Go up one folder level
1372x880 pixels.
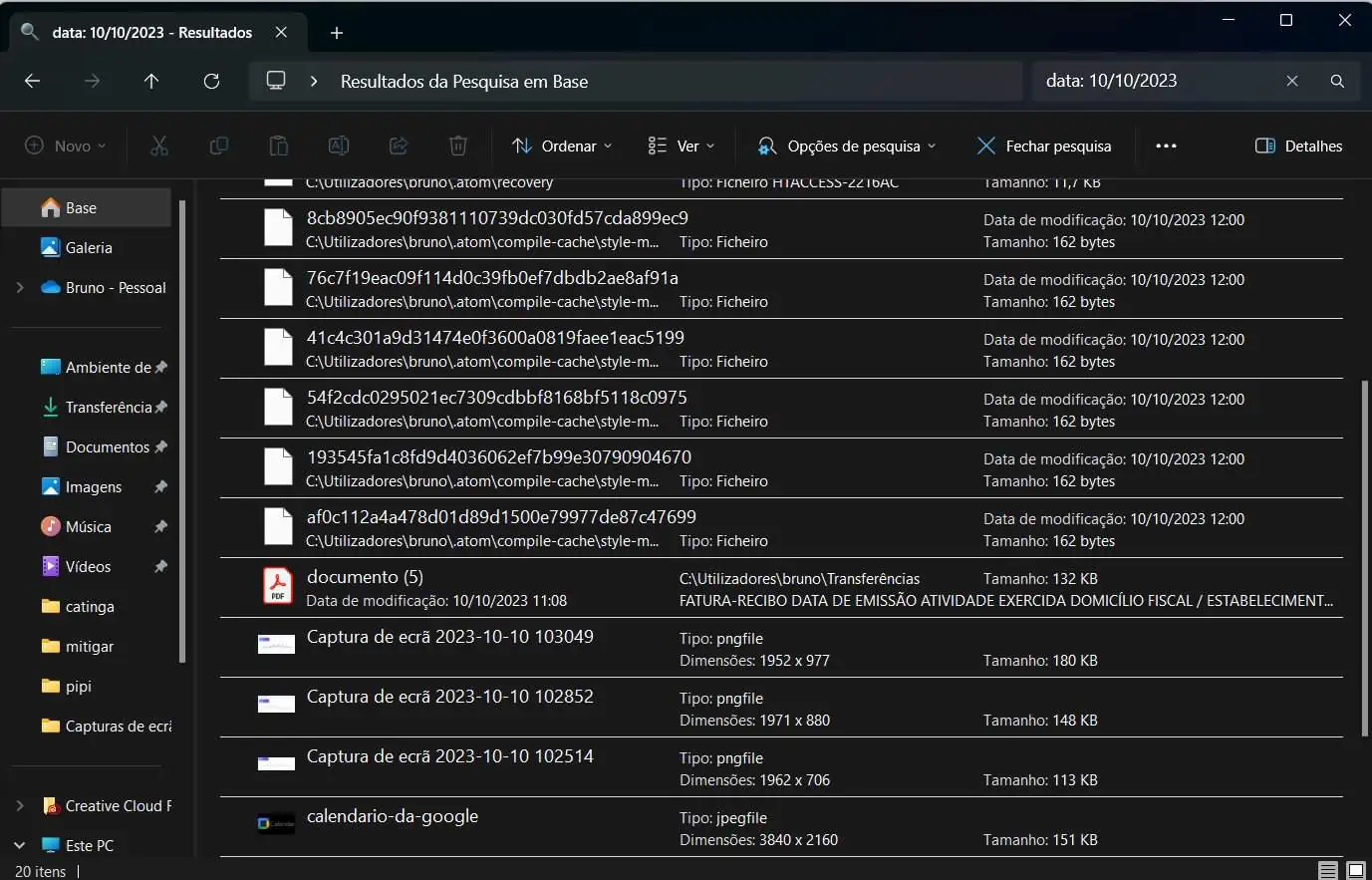point(151,82)
